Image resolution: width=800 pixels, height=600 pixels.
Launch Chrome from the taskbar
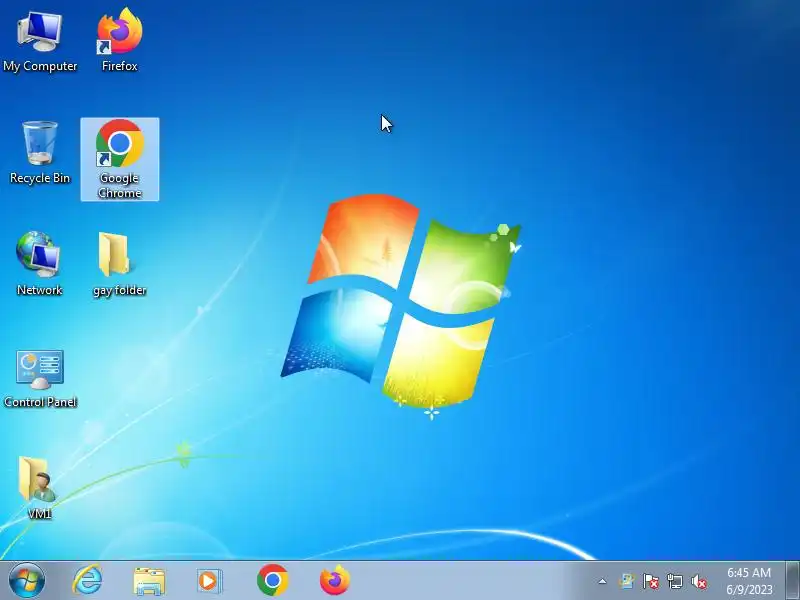(x=272, y=580)
